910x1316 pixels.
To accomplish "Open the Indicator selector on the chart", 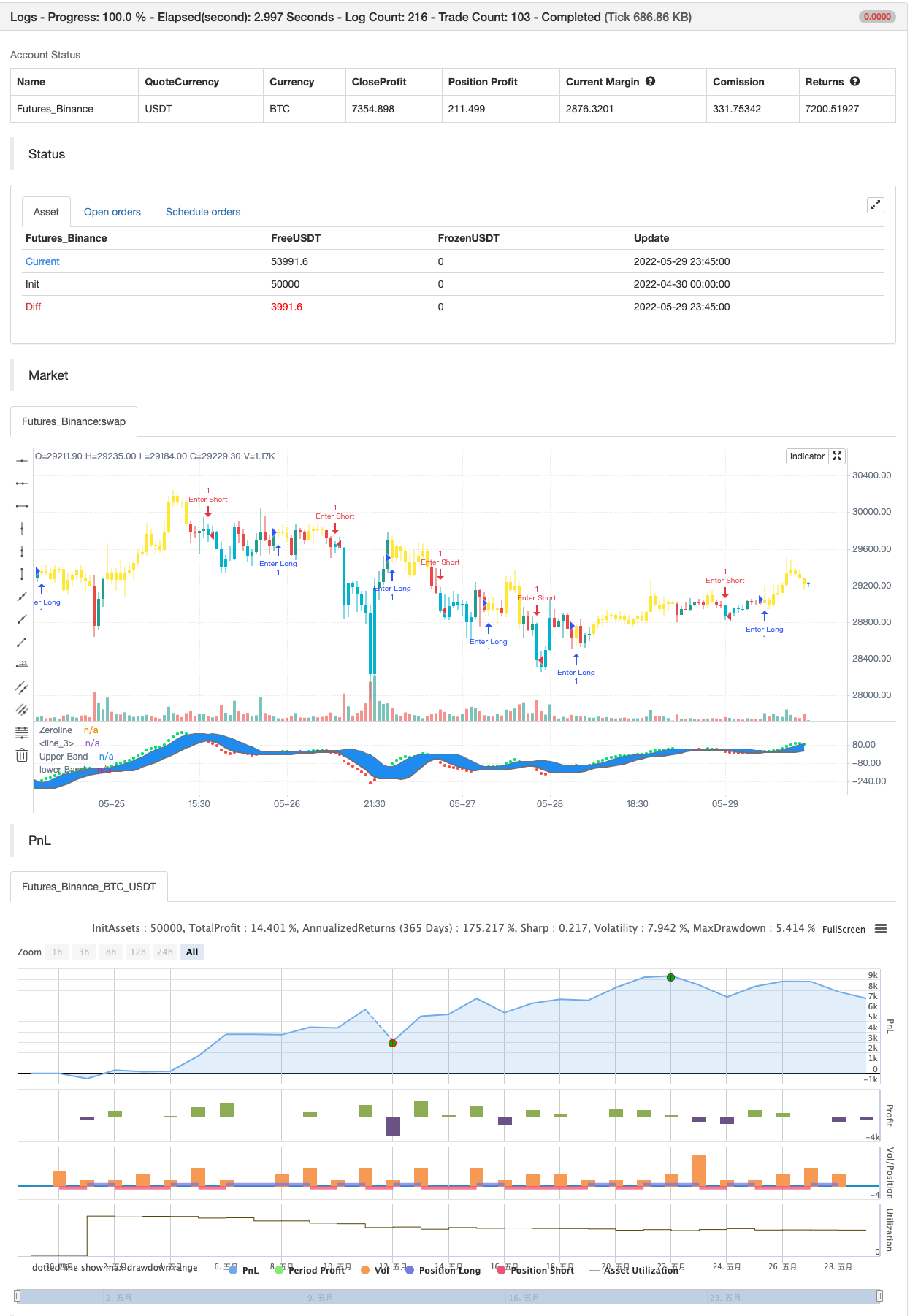I will (x=807, y=456).
